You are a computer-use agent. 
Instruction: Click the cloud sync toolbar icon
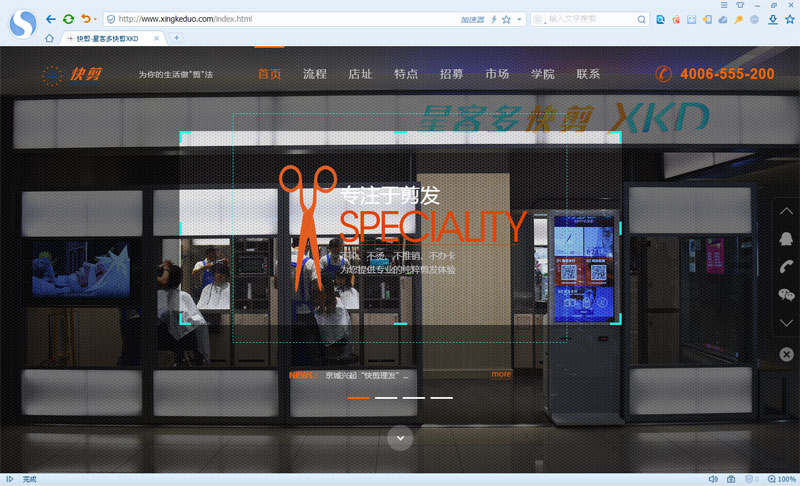(x=722, y=19)
